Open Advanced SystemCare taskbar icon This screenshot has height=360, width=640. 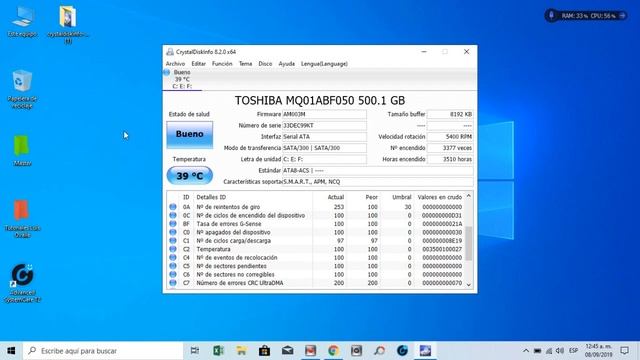click(402, 351)
